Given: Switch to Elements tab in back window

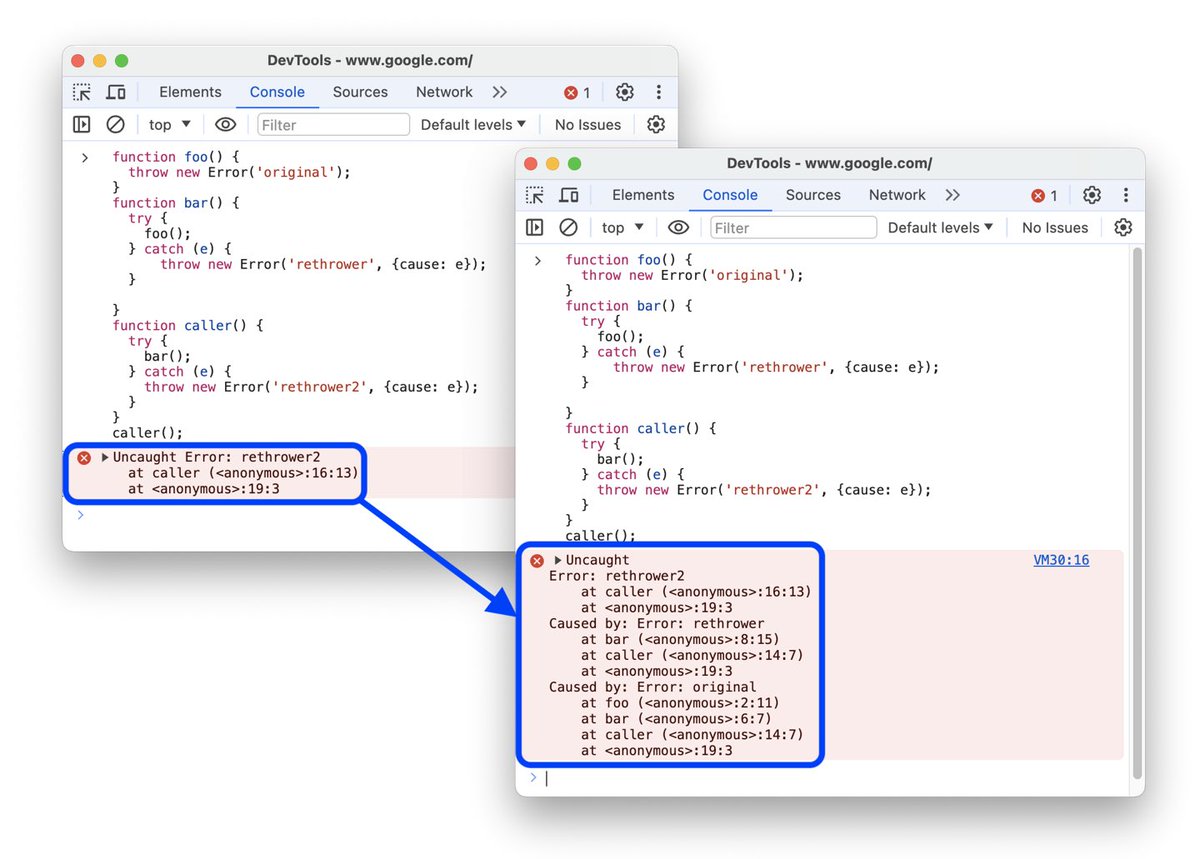Looking at the screenshot, I should click(190, 92).
